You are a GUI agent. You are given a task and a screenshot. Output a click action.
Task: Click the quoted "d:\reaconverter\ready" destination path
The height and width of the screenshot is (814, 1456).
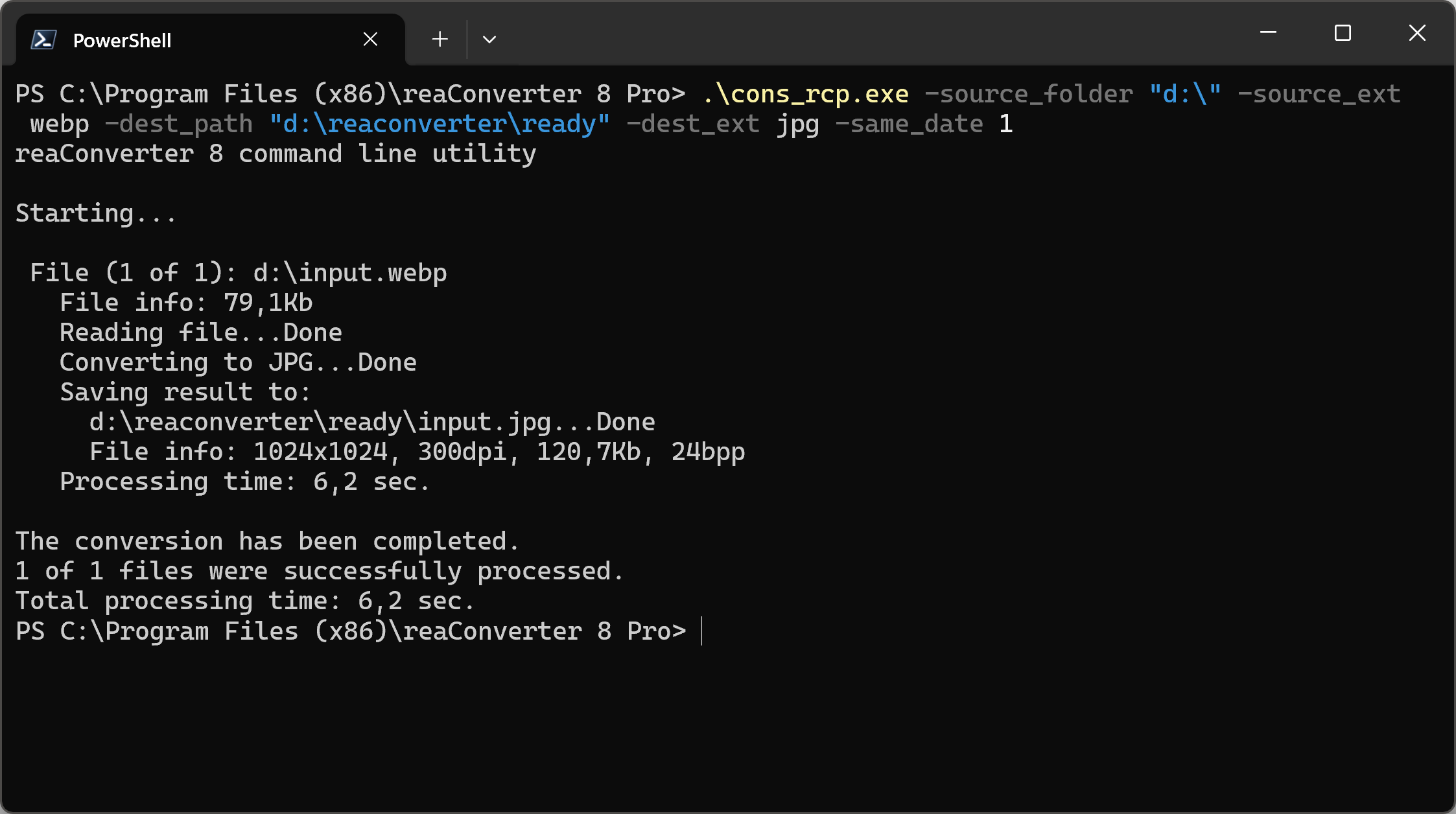(439, 124)
